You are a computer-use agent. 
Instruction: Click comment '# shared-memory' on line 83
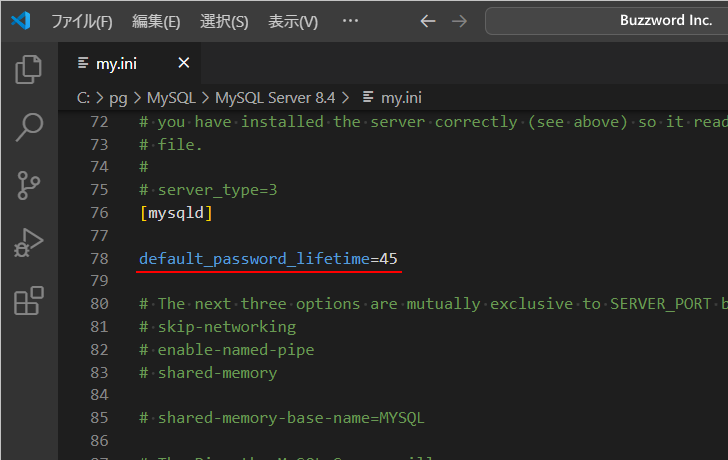click(208, 373)
